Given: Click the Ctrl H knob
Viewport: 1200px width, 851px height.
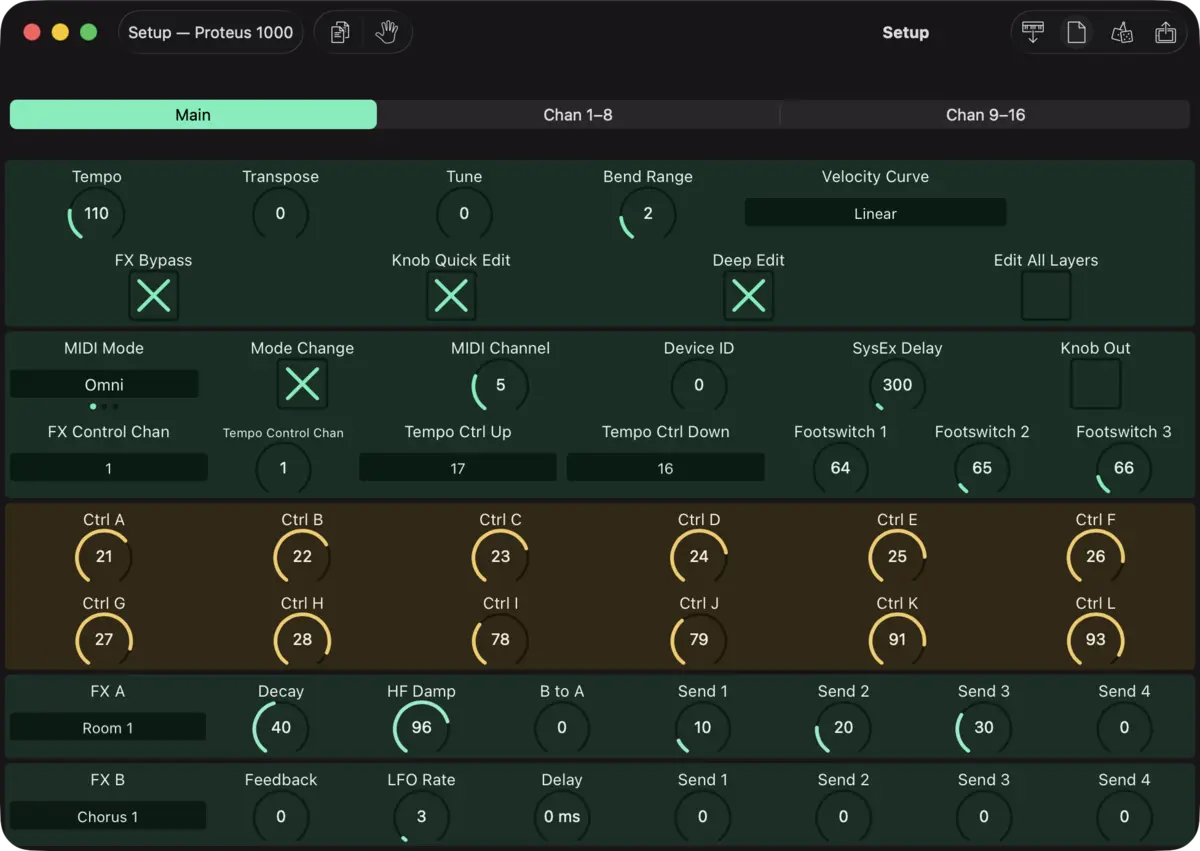Looking at the screenshot, I should tap(302, 639).
